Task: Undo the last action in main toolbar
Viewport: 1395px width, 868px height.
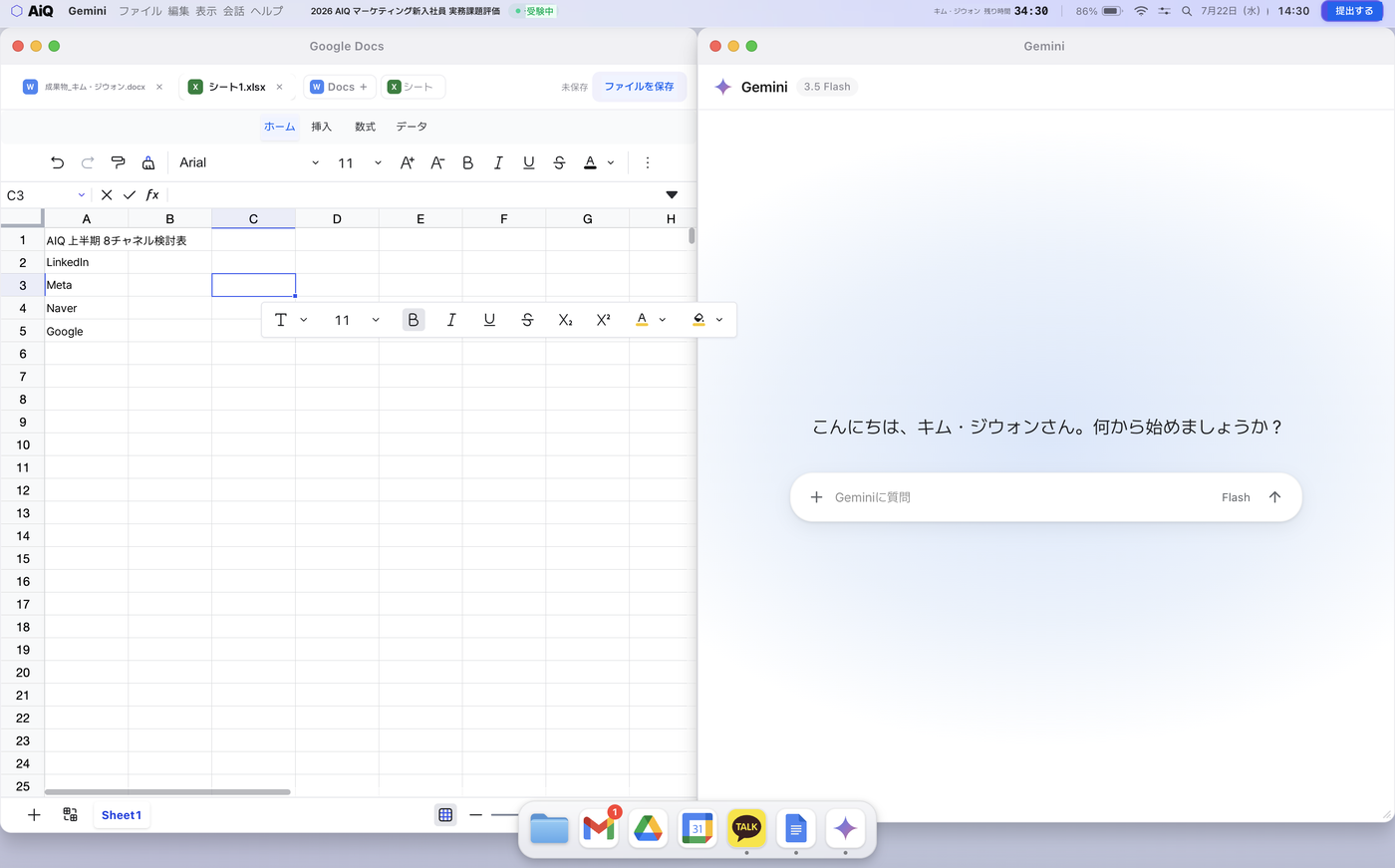Action: (x=57, y=162)
